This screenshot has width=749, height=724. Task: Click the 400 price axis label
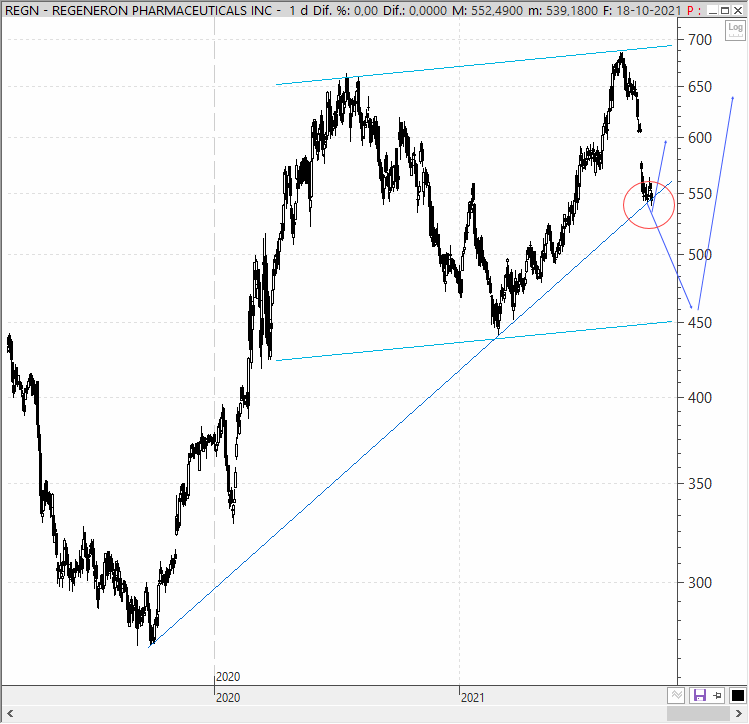click(700, 398)
